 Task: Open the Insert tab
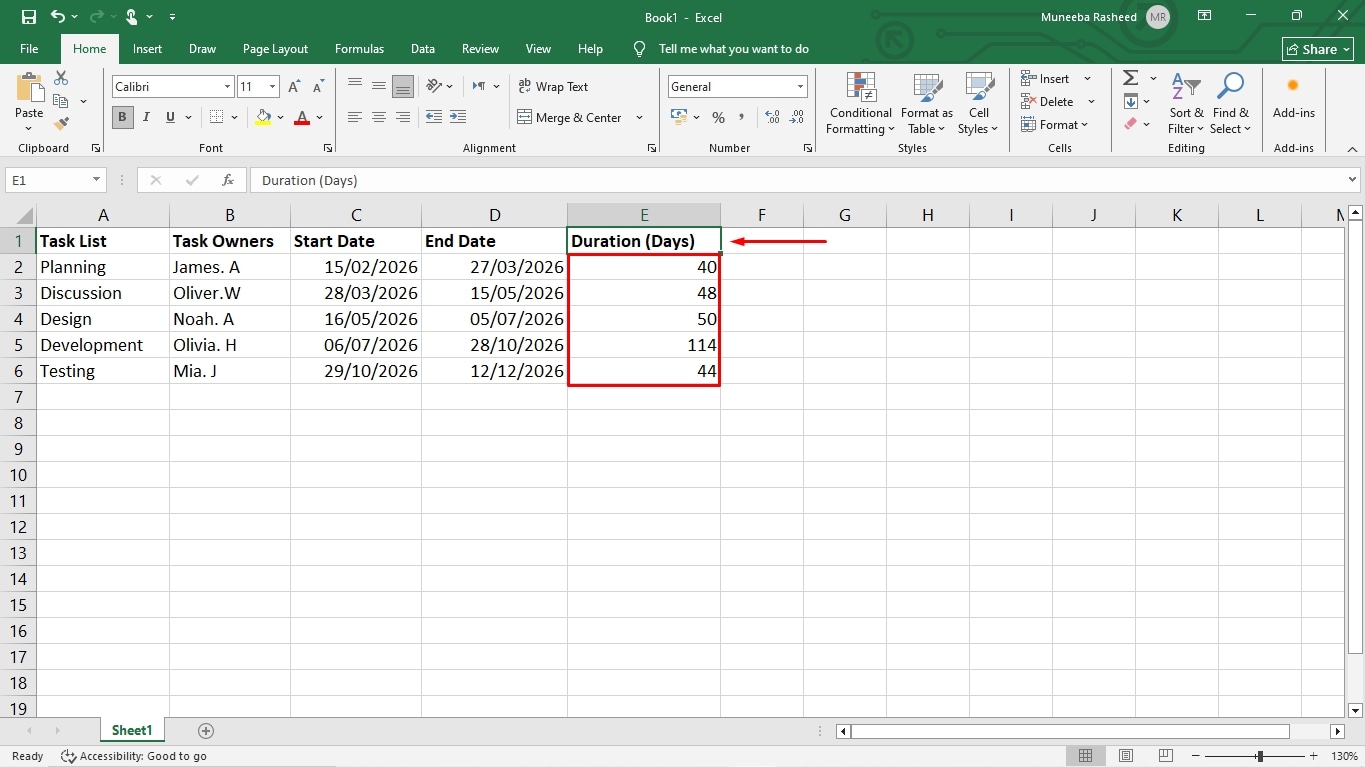(x=147, y=49)
